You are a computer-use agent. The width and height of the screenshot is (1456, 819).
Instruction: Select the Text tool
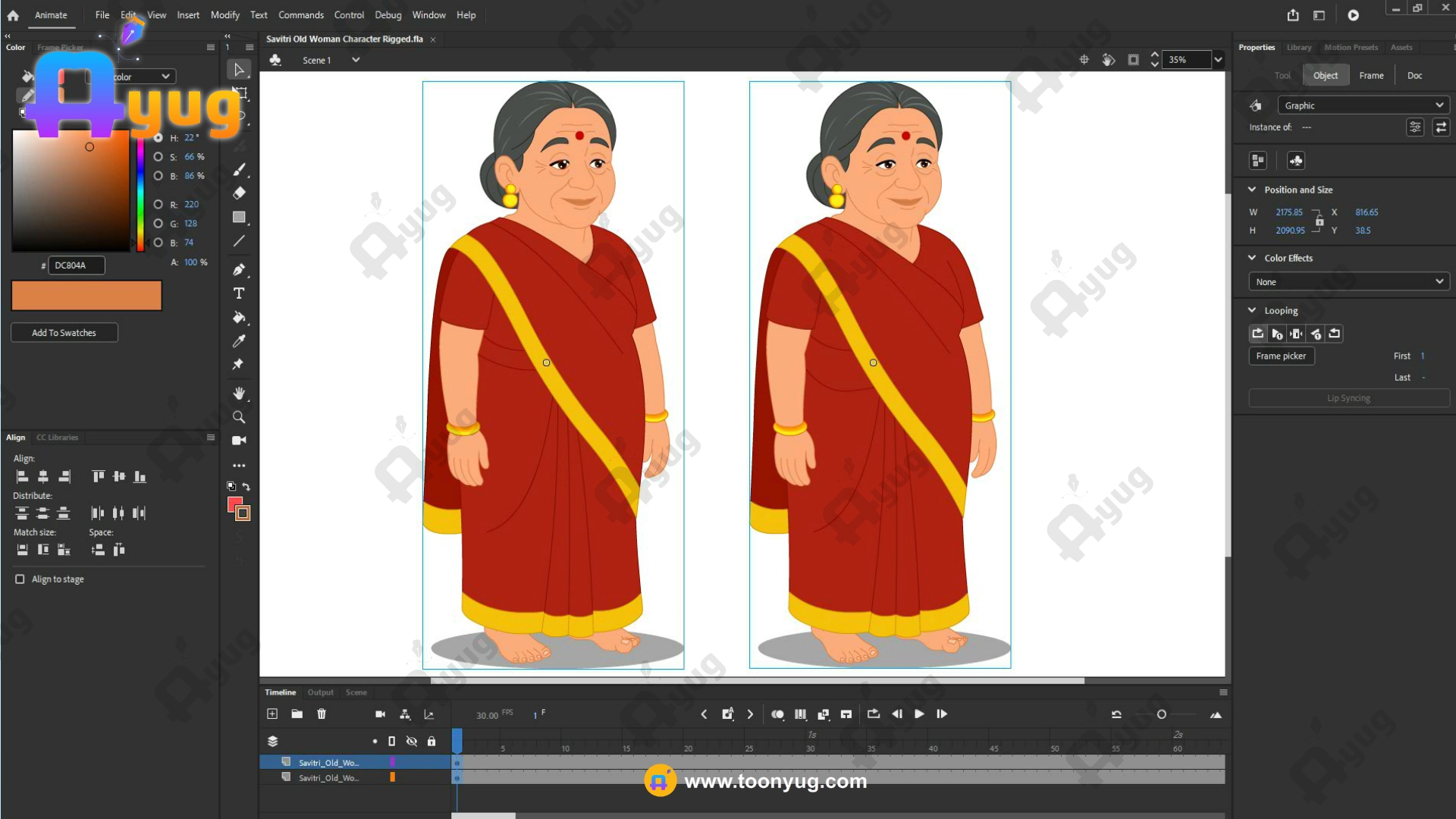click(x=239, y=293)
